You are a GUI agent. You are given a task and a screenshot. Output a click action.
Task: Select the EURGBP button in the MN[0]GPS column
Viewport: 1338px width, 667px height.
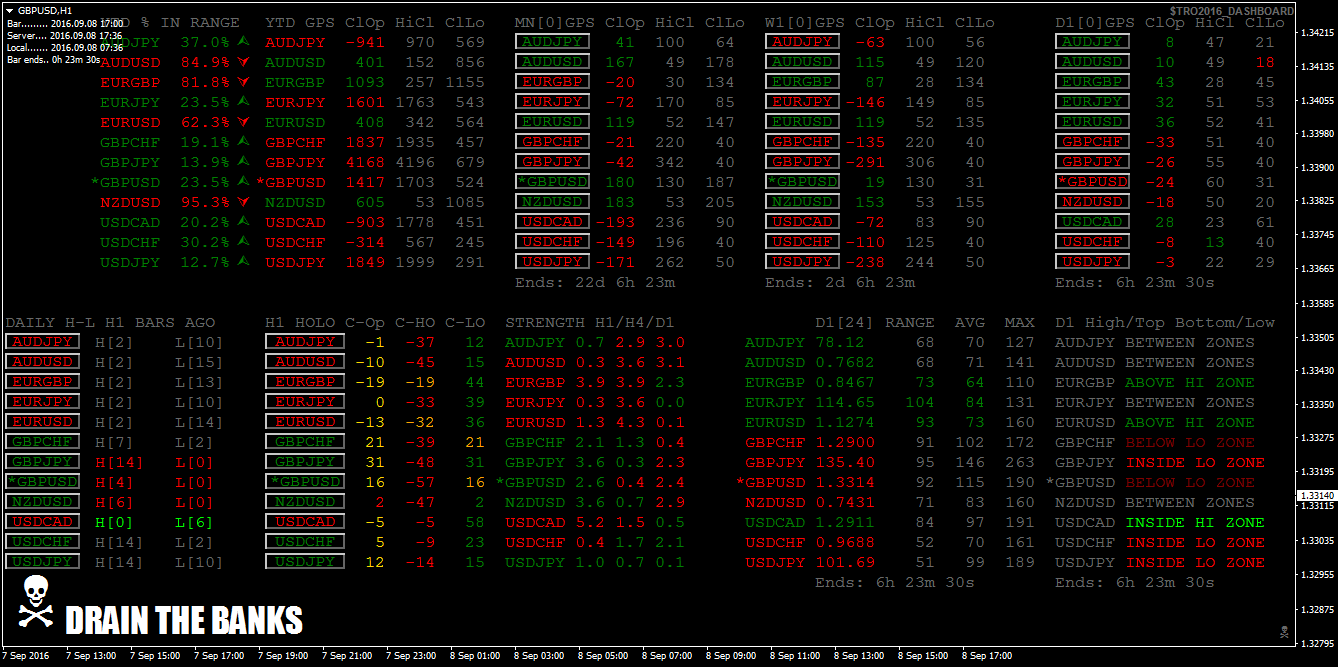coord(552,82)
